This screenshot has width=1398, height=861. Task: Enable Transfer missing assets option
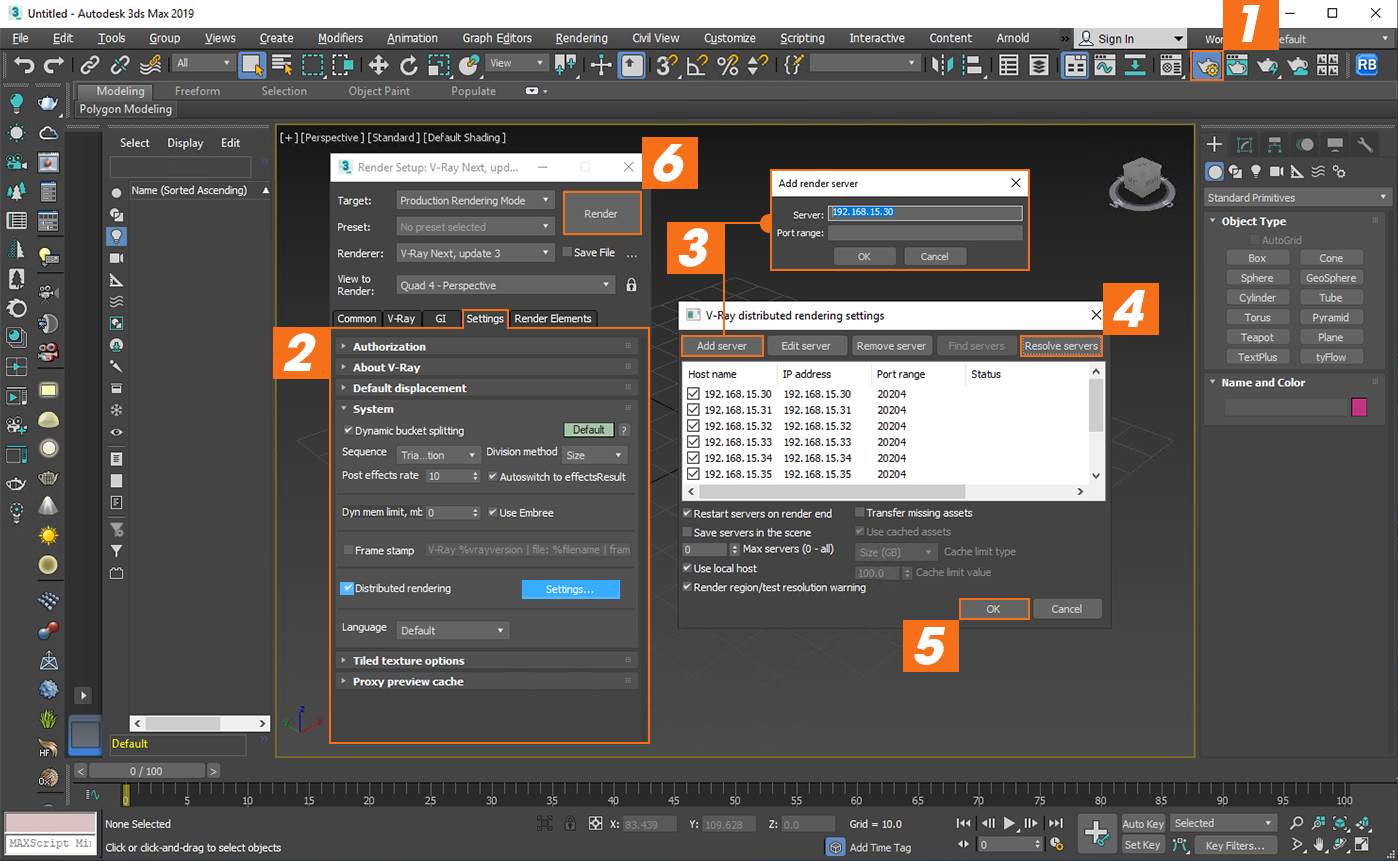tap(859, 512)
